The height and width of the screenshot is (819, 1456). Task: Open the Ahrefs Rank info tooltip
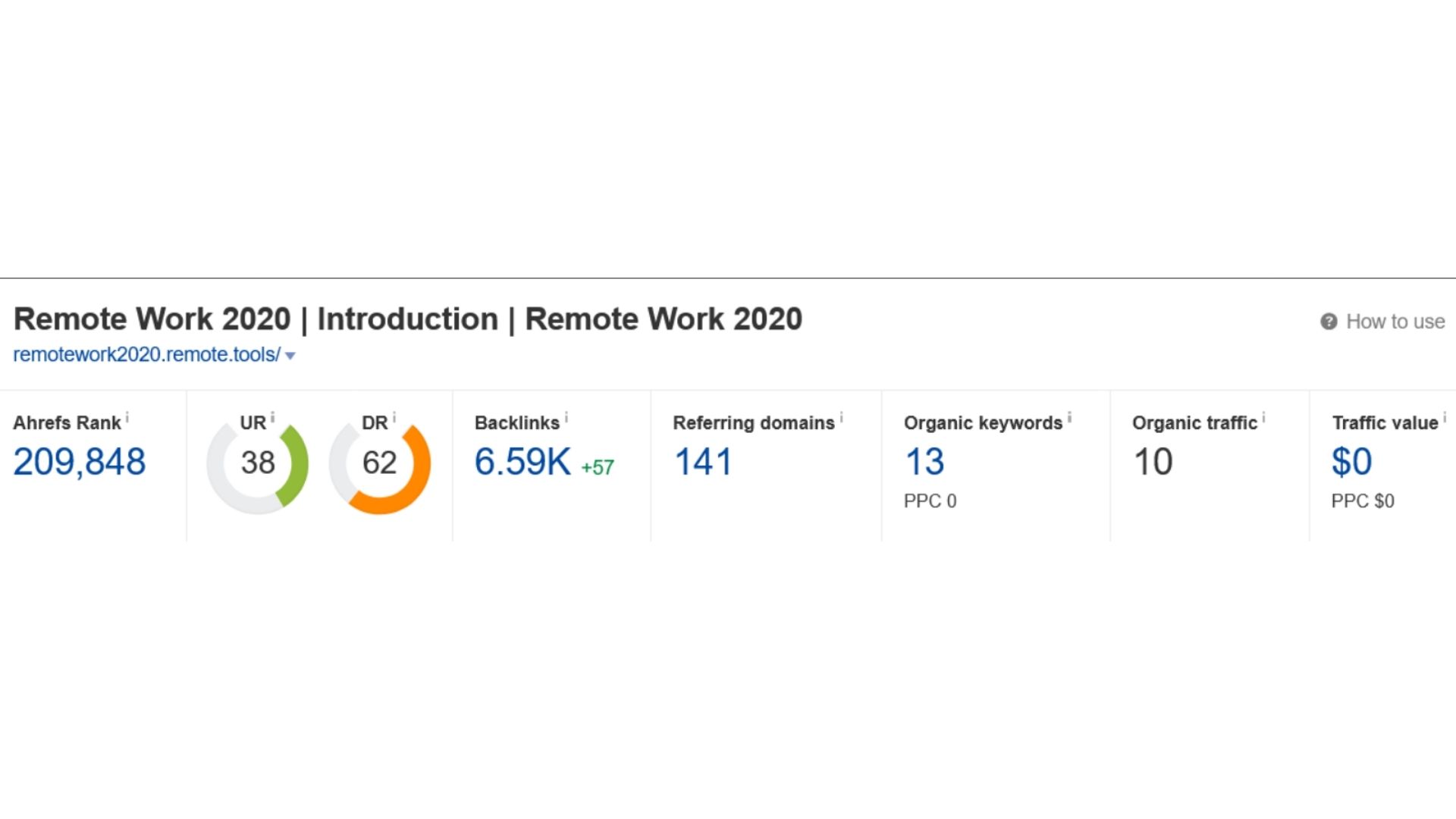pyautogui.click(x=128, y=416)
